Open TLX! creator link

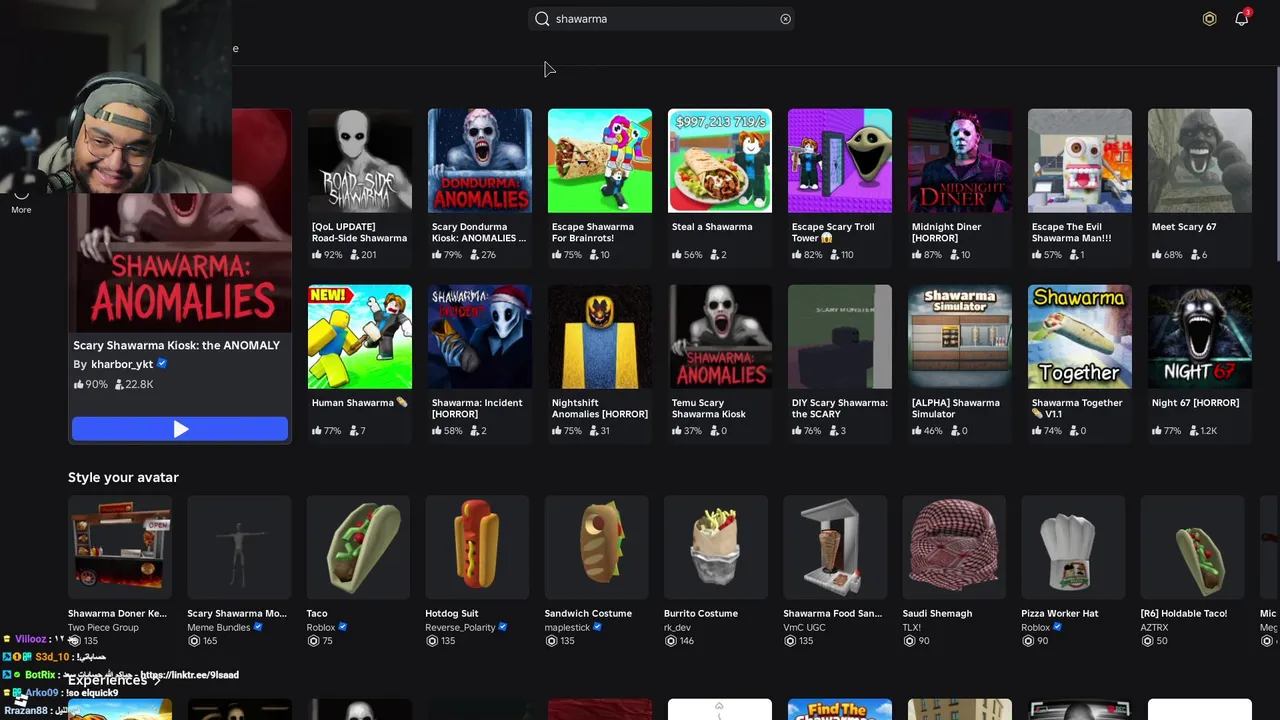click(911, 628)
